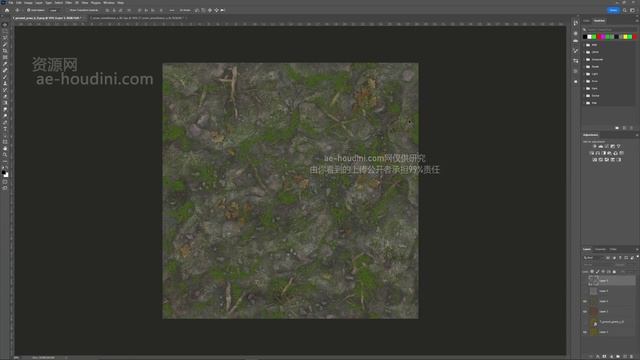Expand the Grayscale swatch group
The image size is (640, 360).
pos(584,59)
